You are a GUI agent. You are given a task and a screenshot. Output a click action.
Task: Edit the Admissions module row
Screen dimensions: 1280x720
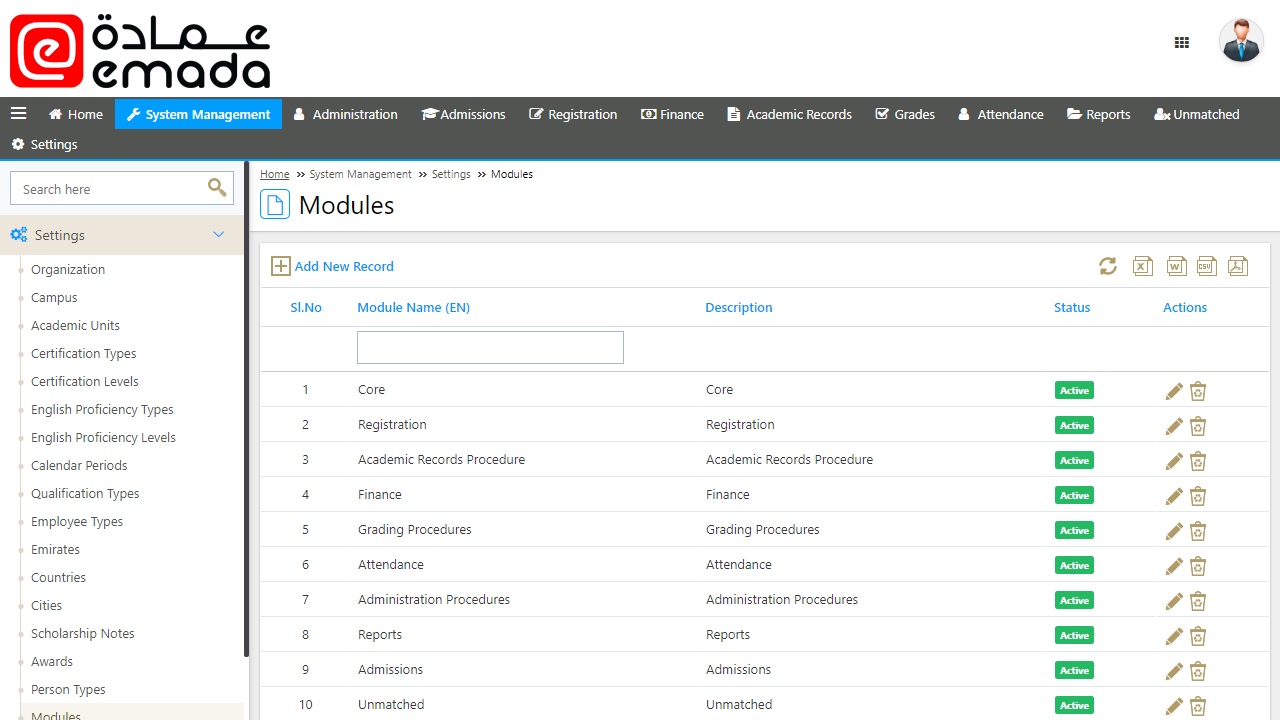point(1174,671)
